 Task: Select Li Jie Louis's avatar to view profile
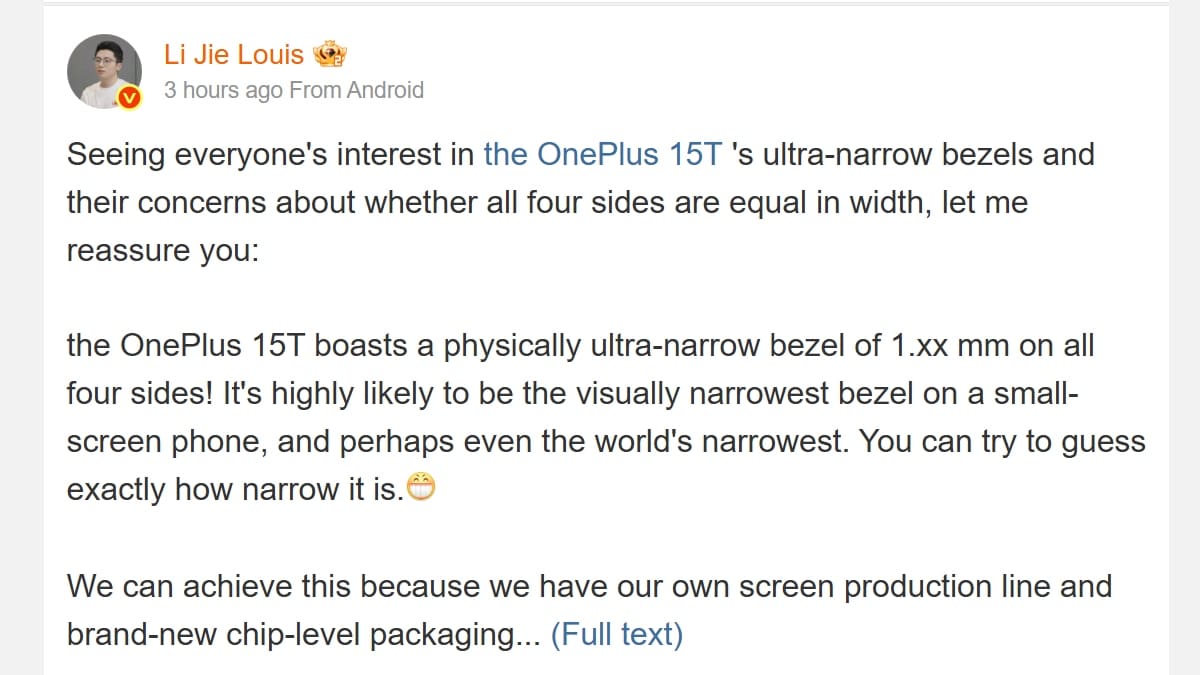[104, 70]
